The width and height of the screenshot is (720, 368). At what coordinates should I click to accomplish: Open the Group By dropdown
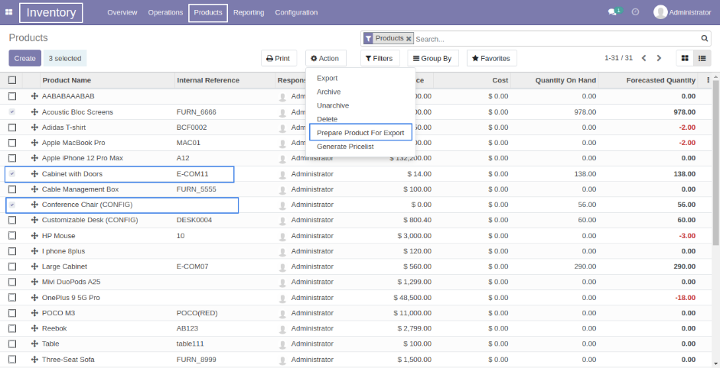(x=433, y=58)
